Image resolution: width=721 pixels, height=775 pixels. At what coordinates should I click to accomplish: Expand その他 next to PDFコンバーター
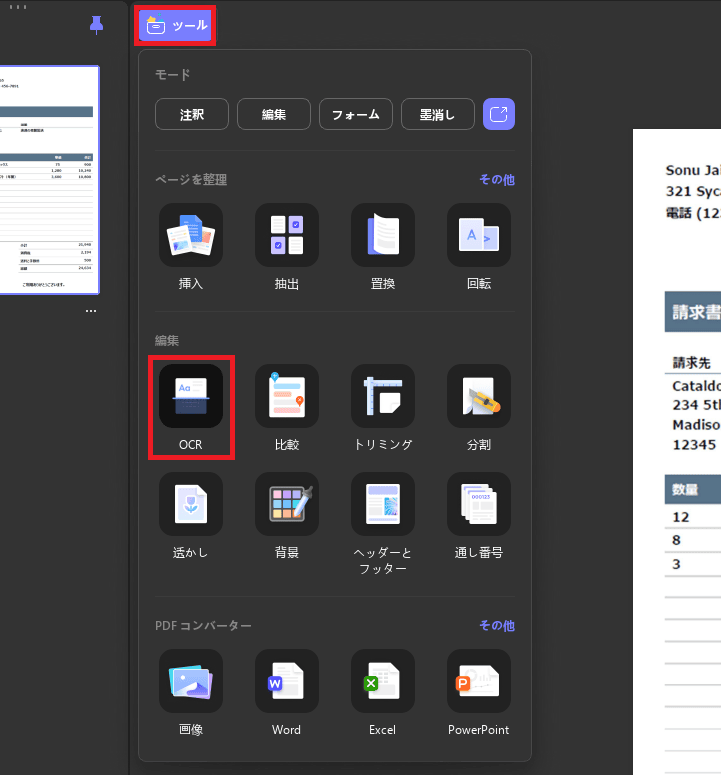[x=496, y=626]
